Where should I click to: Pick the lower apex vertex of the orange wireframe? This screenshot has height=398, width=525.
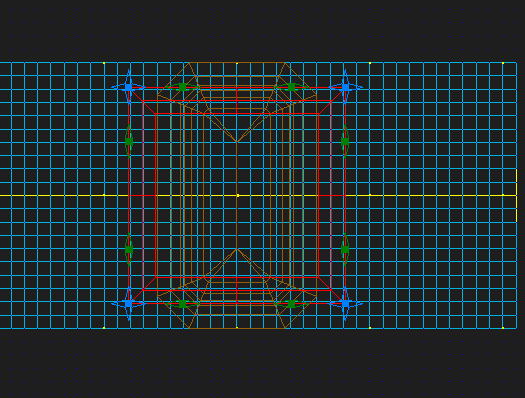click(x=237, y=249)
